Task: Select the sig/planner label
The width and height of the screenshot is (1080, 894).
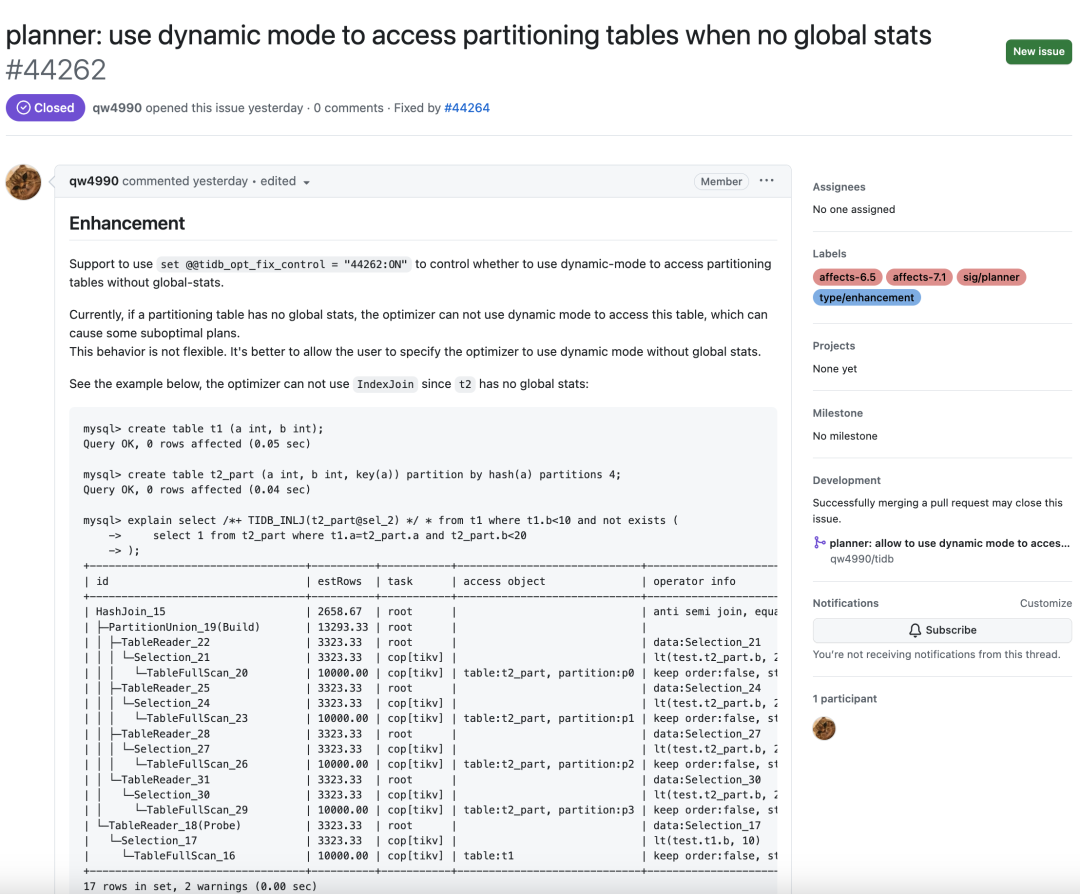Action: pos(991,277)
